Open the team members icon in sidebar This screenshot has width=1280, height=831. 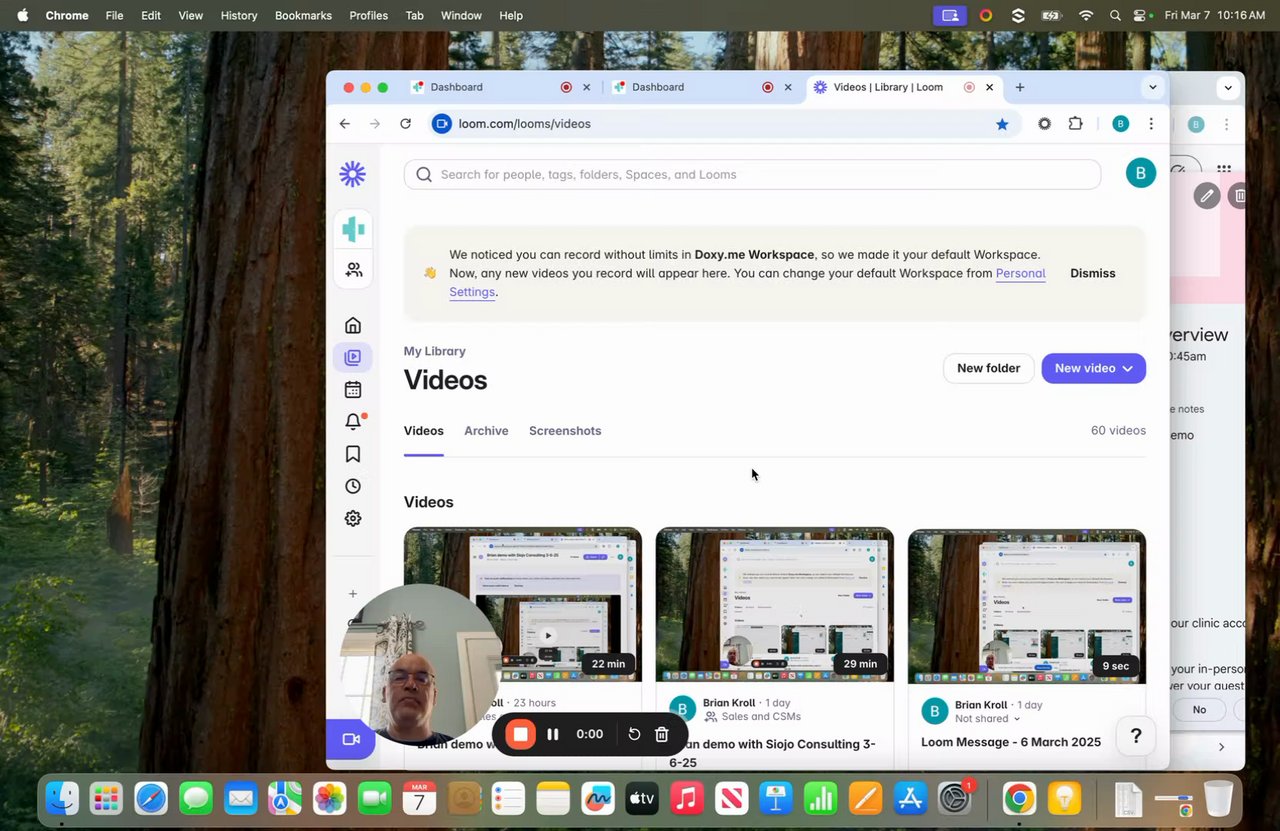[x=353, y=270]
